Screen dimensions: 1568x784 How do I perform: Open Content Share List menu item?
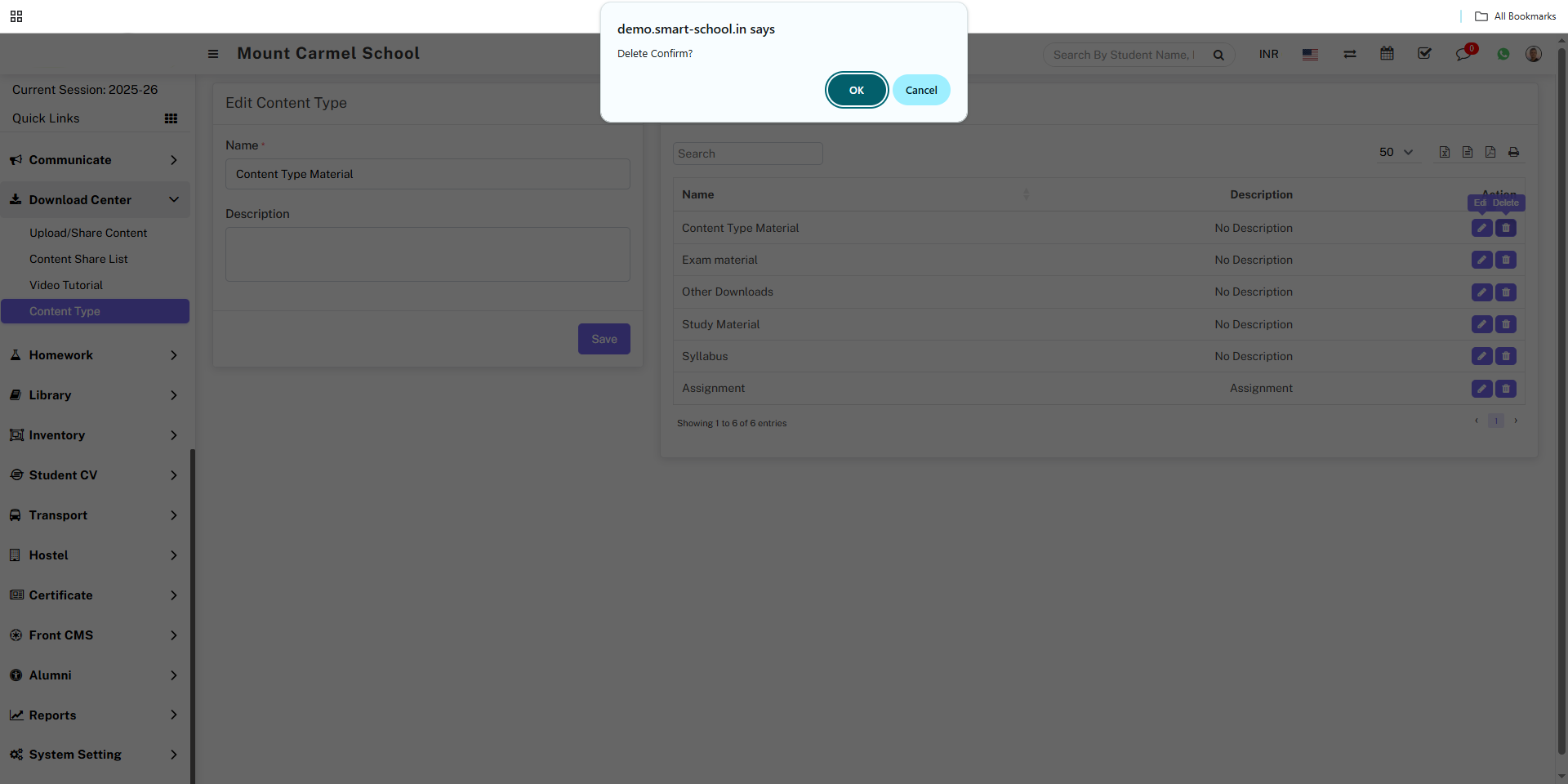point(78,259)
